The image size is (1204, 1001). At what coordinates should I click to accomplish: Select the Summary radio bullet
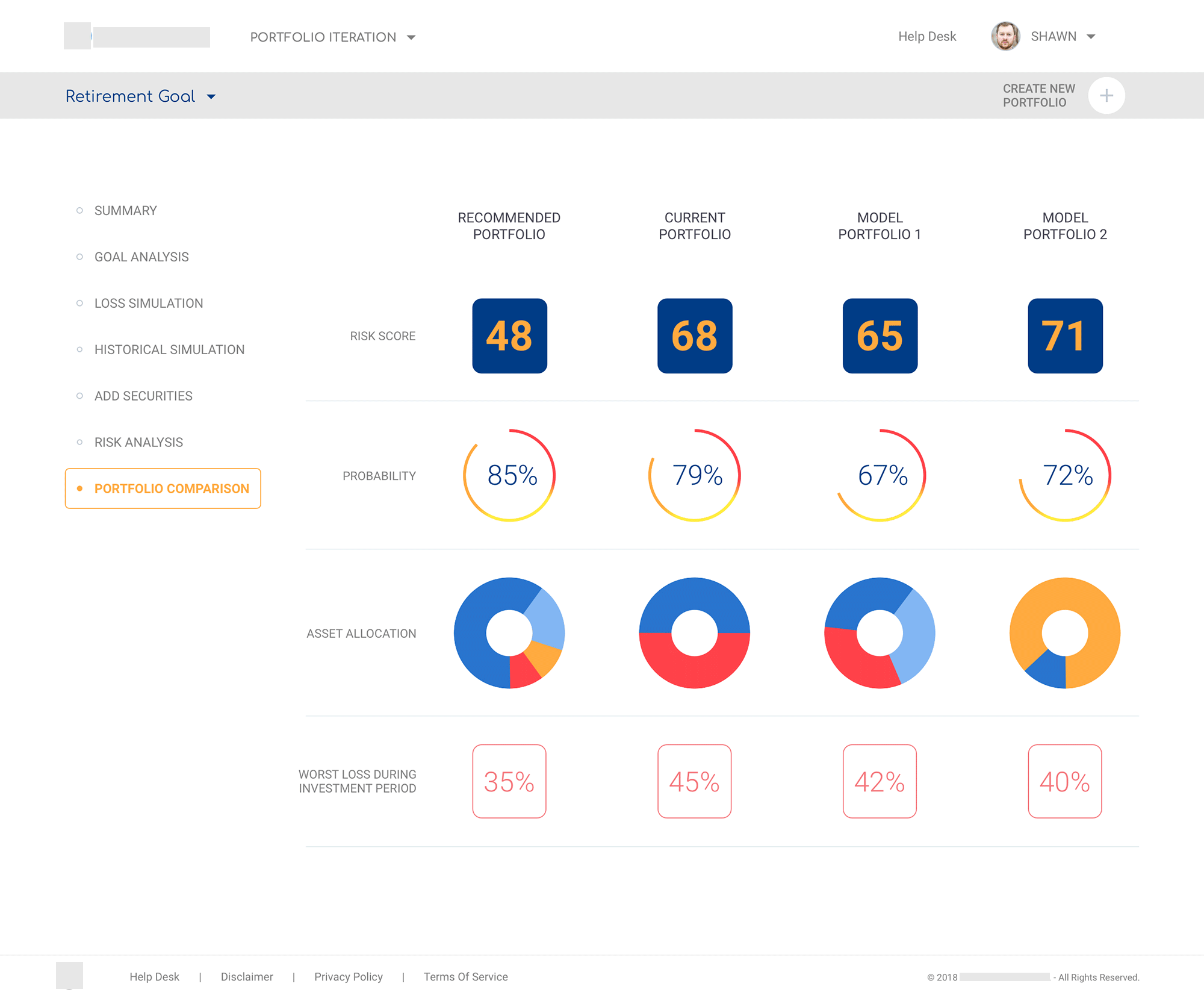point(79,210)
